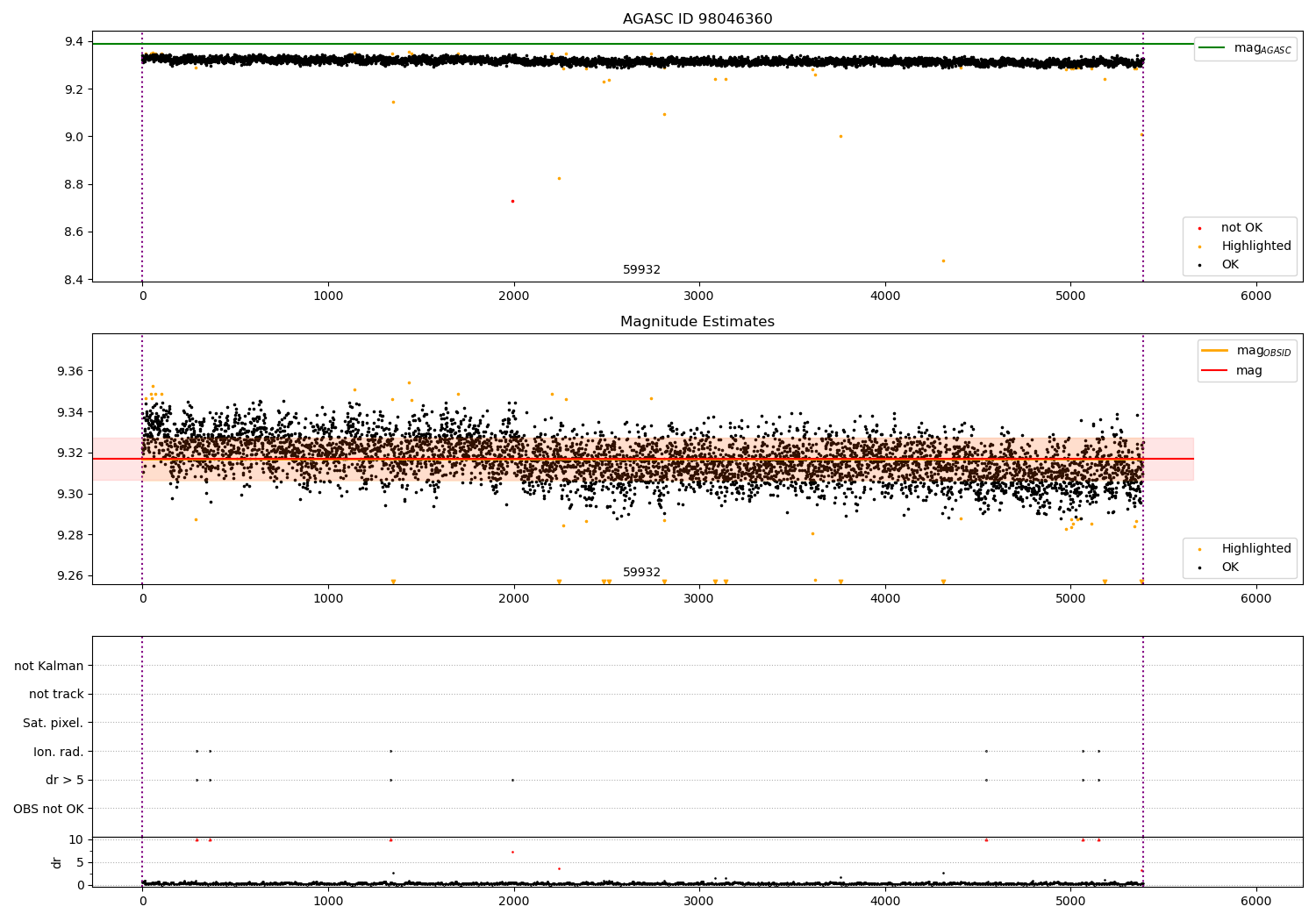Screen dimensions: 1316x921
Task: Click the 3000 x-tick under the top plot
Action: click(699, 296)
